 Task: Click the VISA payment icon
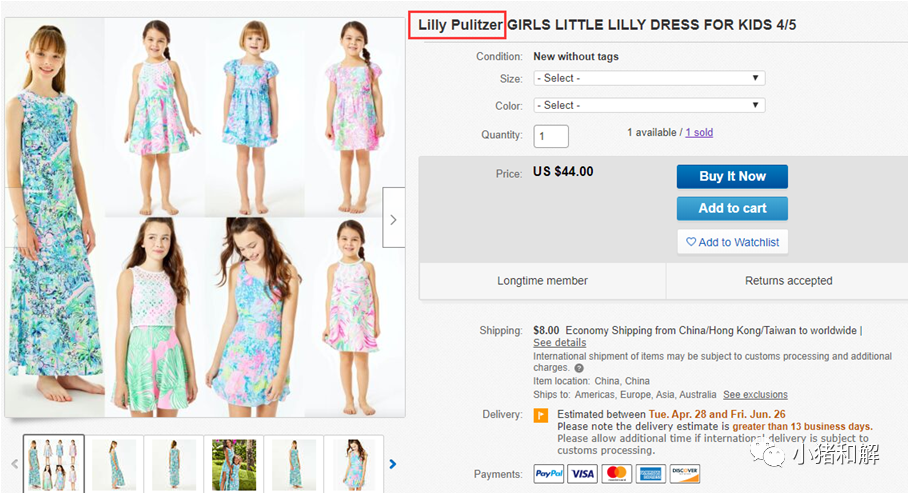(x=582, y=474)
